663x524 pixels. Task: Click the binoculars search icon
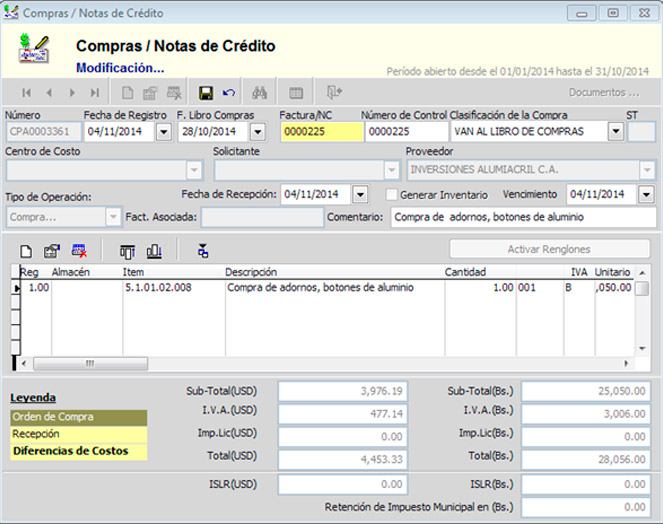(259, 93)
